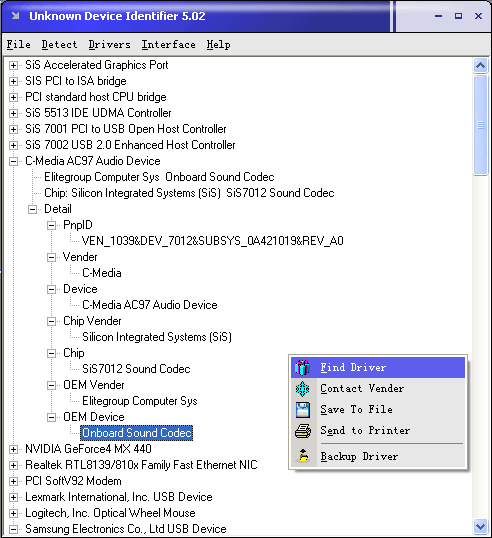This screenshot has width=492, height=538.
Task: Click the Contact Vender snowflake icon
Action: pyautogui.click(x=302, y=389)
